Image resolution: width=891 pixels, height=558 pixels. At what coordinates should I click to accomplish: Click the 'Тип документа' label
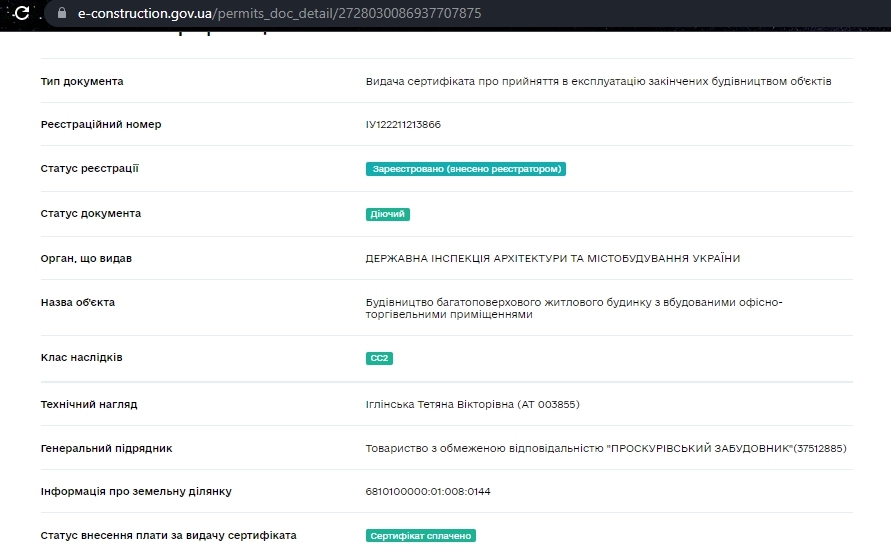point(82,81)
